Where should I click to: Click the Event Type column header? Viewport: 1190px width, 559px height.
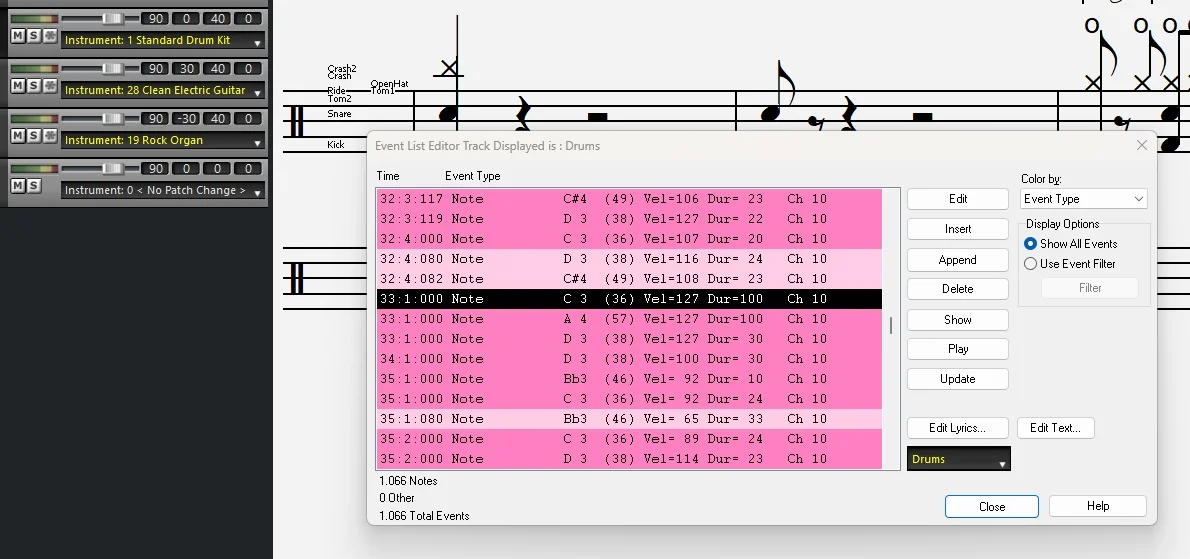click(x=473, y=176)
